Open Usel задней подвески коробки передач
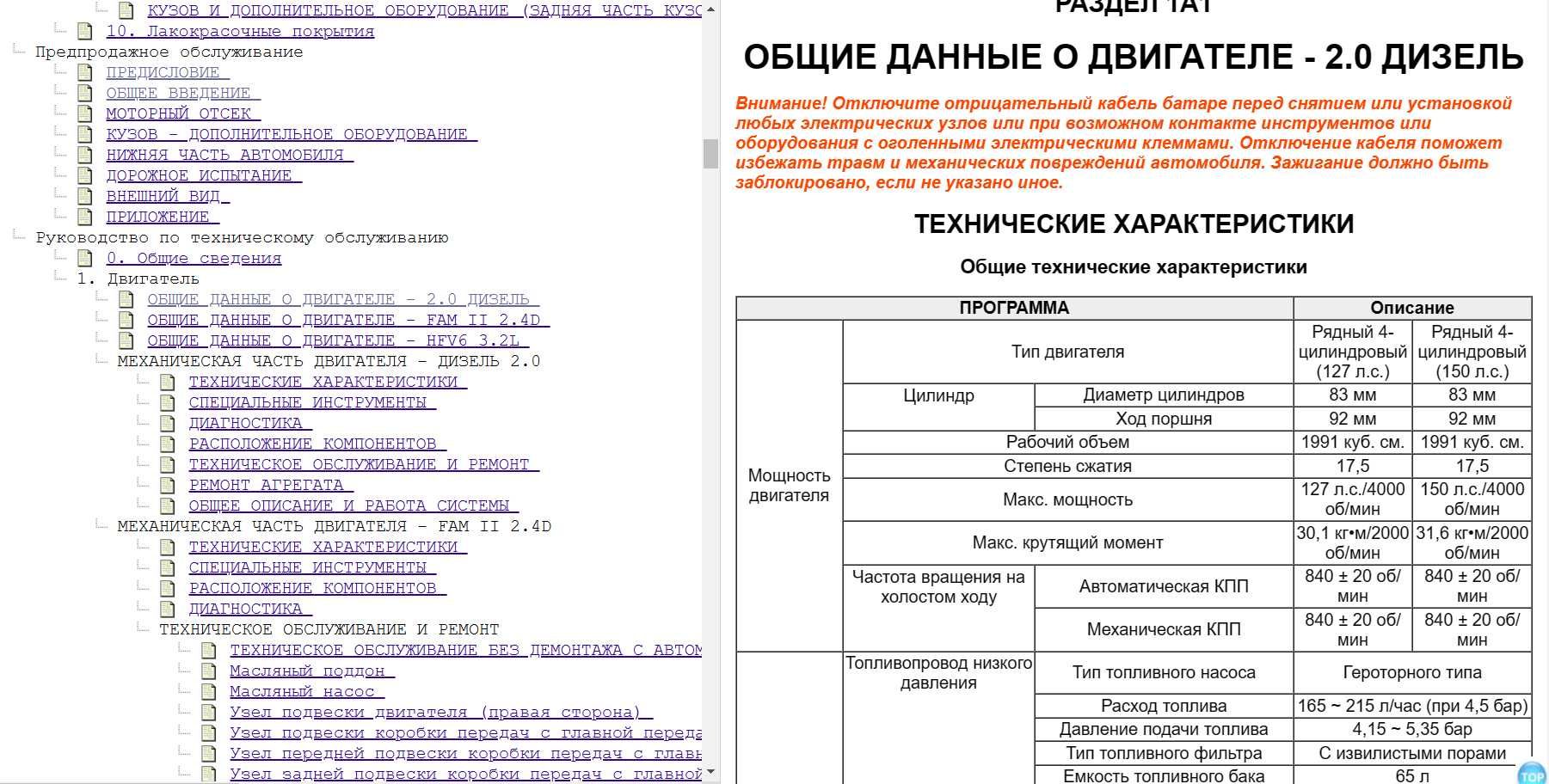Viewport: 1549px width, 784px height. (x=465, y=774)
